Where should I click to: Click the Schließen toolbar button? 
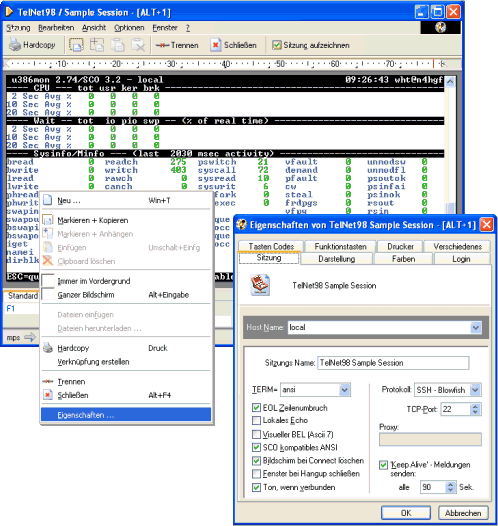(234, 45)
